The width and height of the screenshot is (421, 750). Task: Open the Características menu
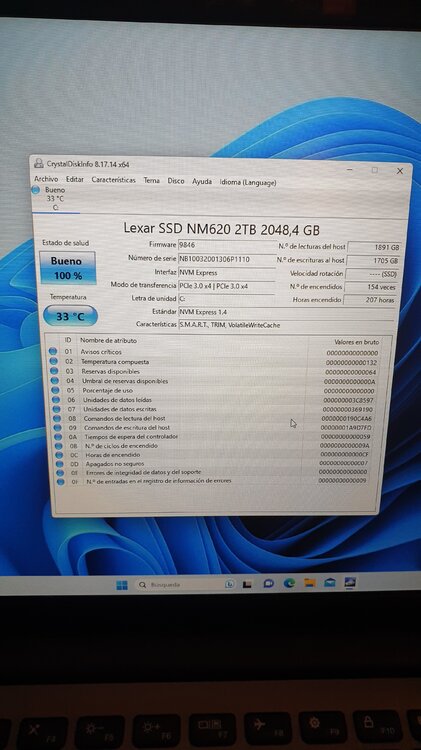pos(113,180)
